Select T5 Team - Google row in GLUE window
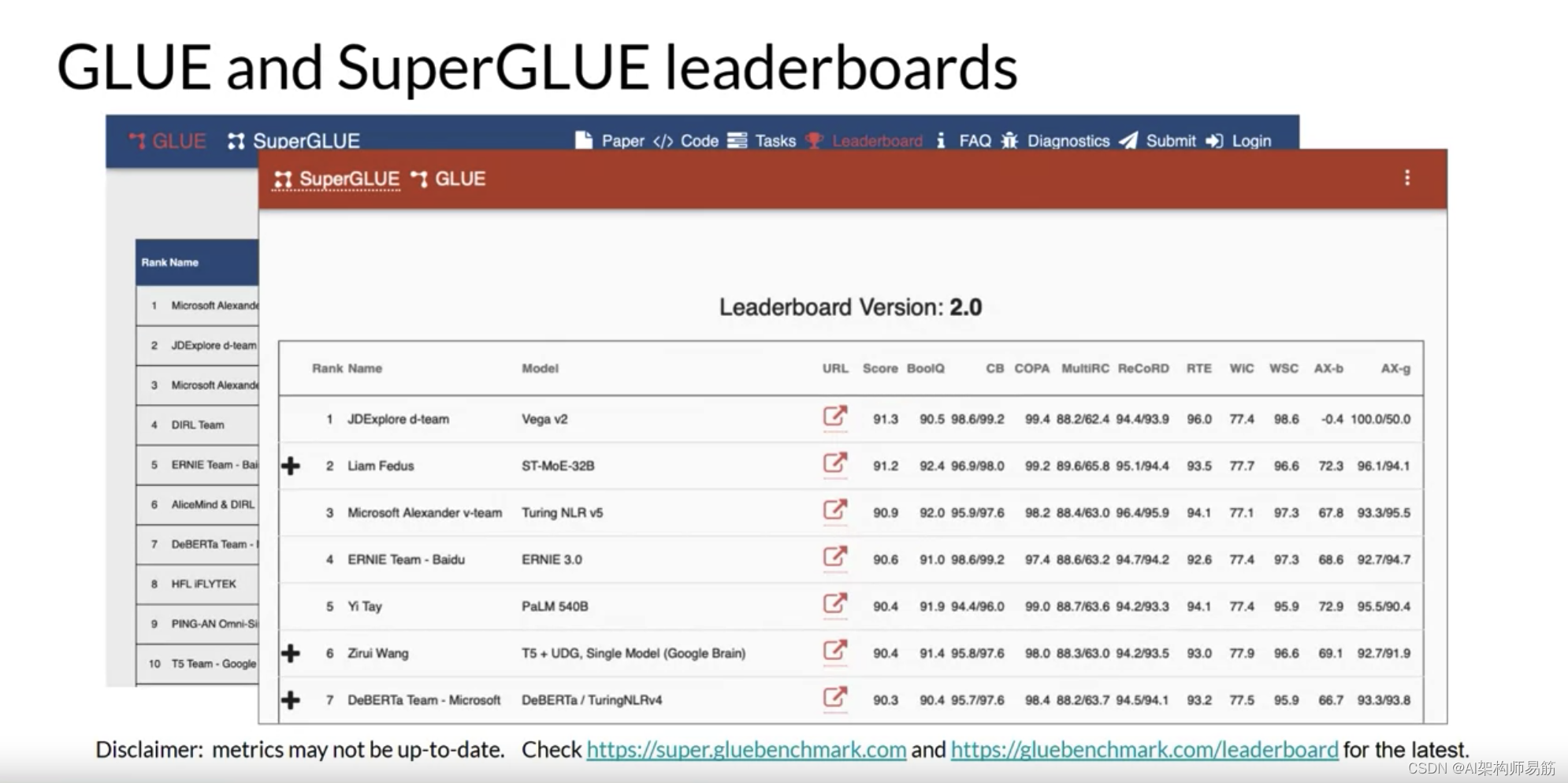The image size is (1568, 783). [x=197, y=663]
